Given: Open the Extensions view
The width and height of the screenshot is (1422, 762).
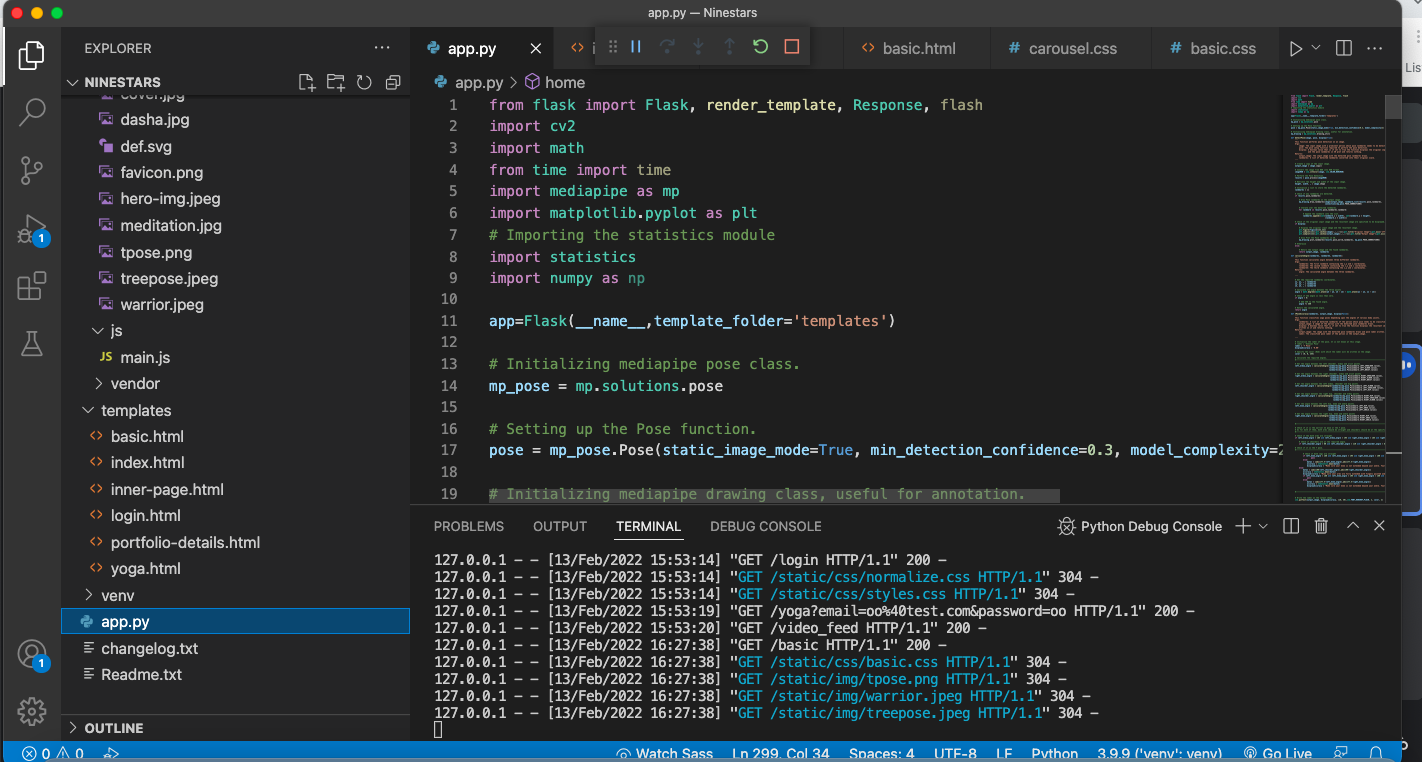Looking at the screenshot, I should click(x=32, y=287).
